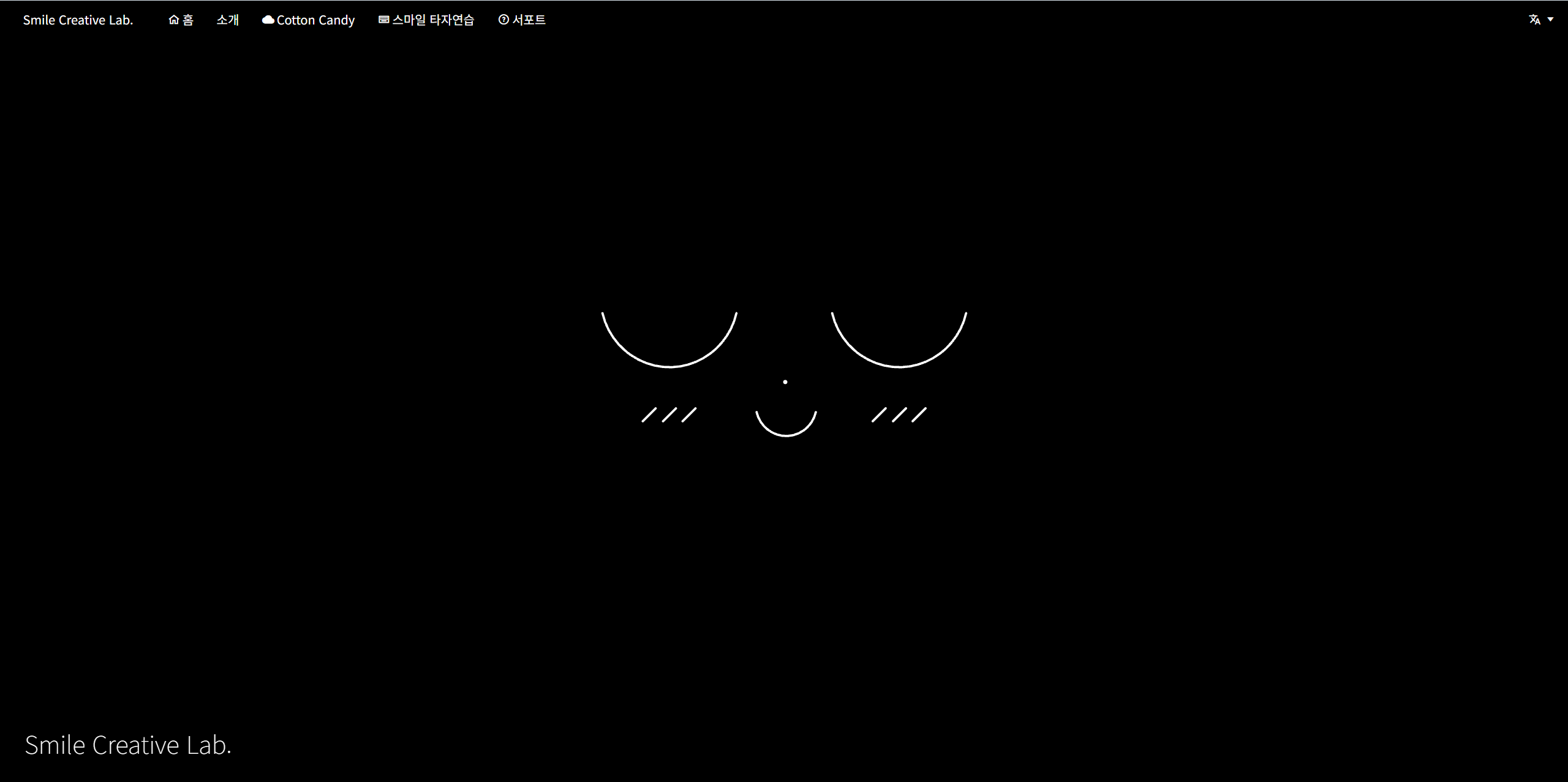Click the house icon beside 홈

point(174,20)
